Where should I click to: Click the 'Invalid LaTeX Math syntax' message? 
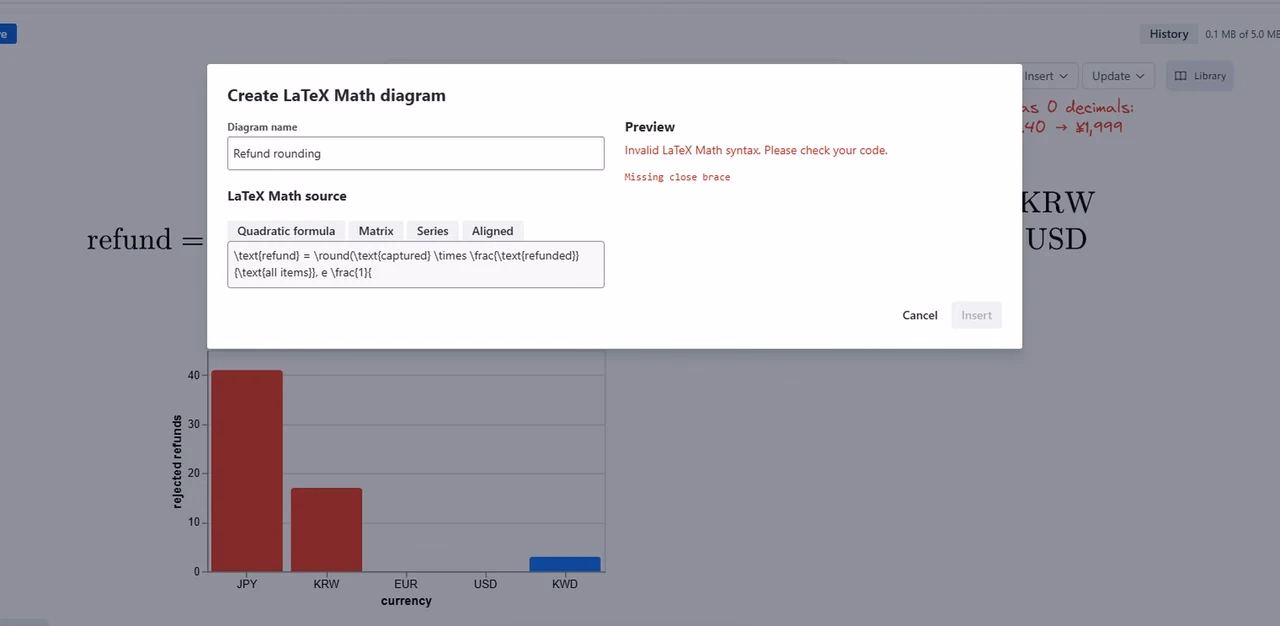tap(756, 150)
